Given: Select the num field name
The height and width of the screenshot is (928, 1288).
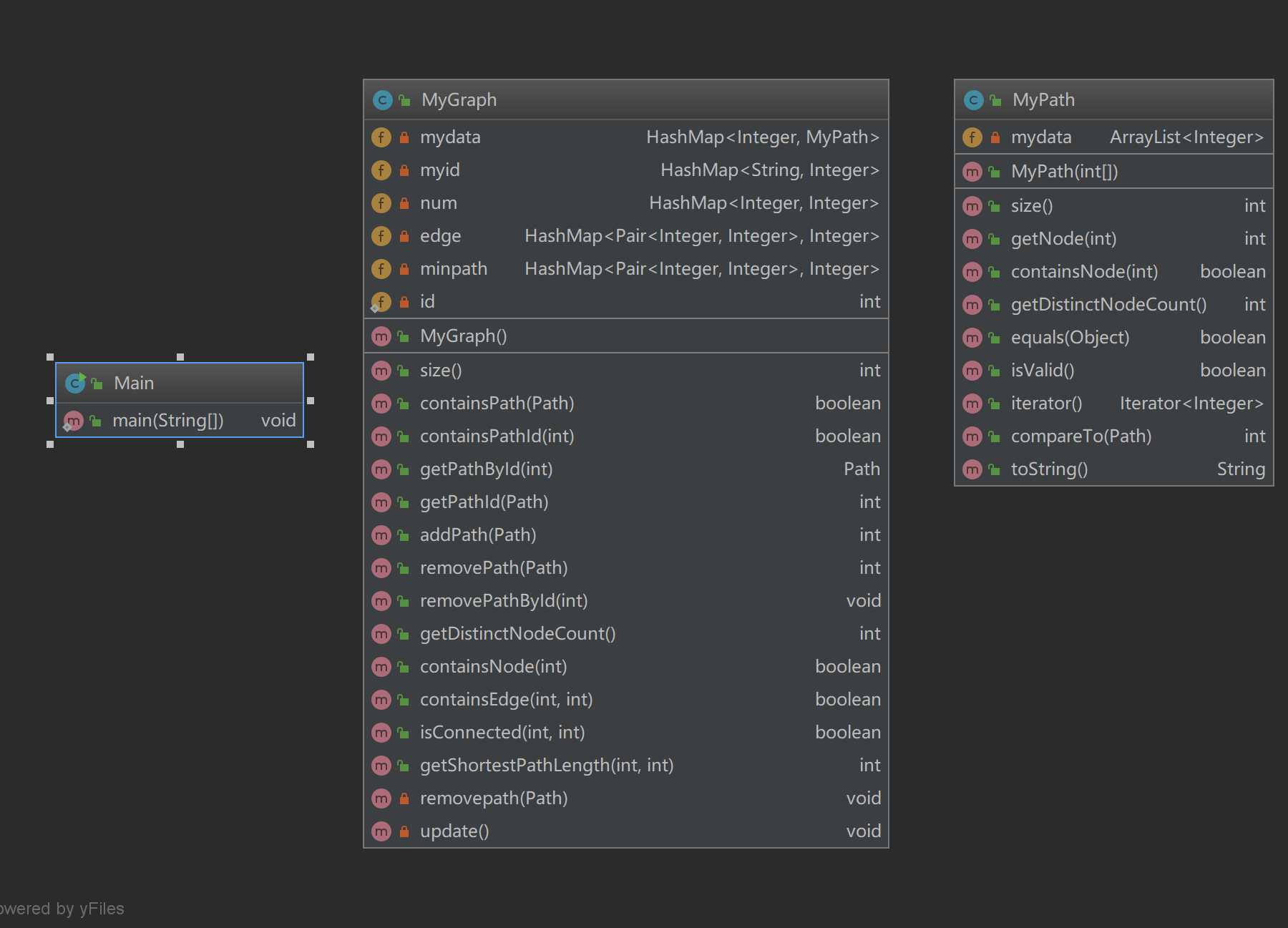Looking at the screenshot, I should [439, 203].
